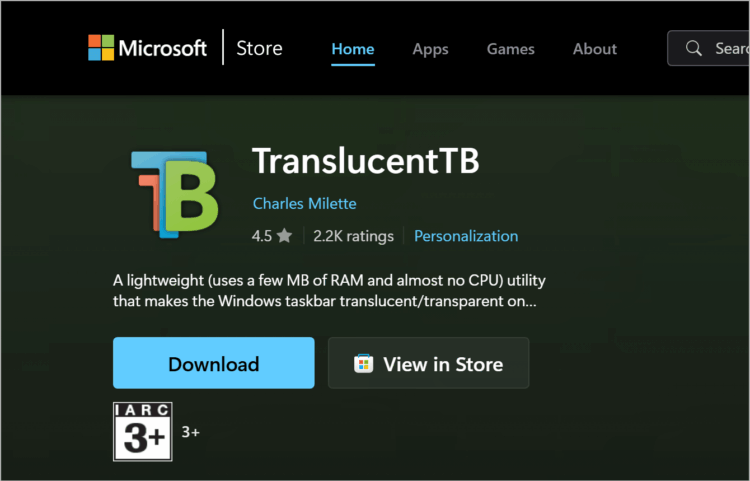This screenshot has height=481, width=750.
Task: Click the search magnifier icon
Action: (x=693, y=48)
